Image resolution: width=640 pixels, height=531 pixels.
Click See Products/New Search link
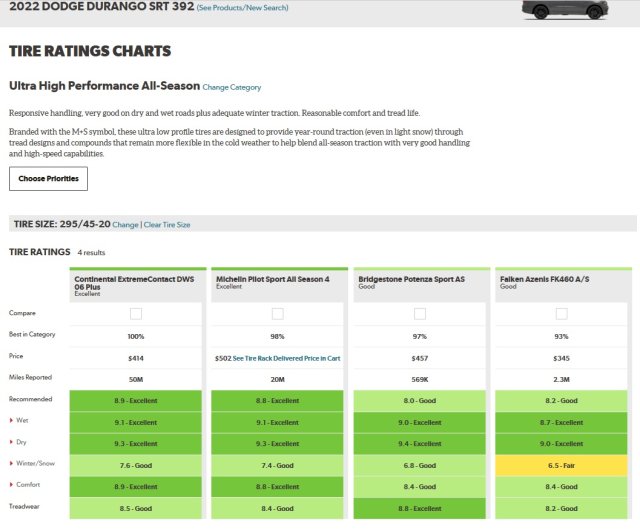coord(242,7)
